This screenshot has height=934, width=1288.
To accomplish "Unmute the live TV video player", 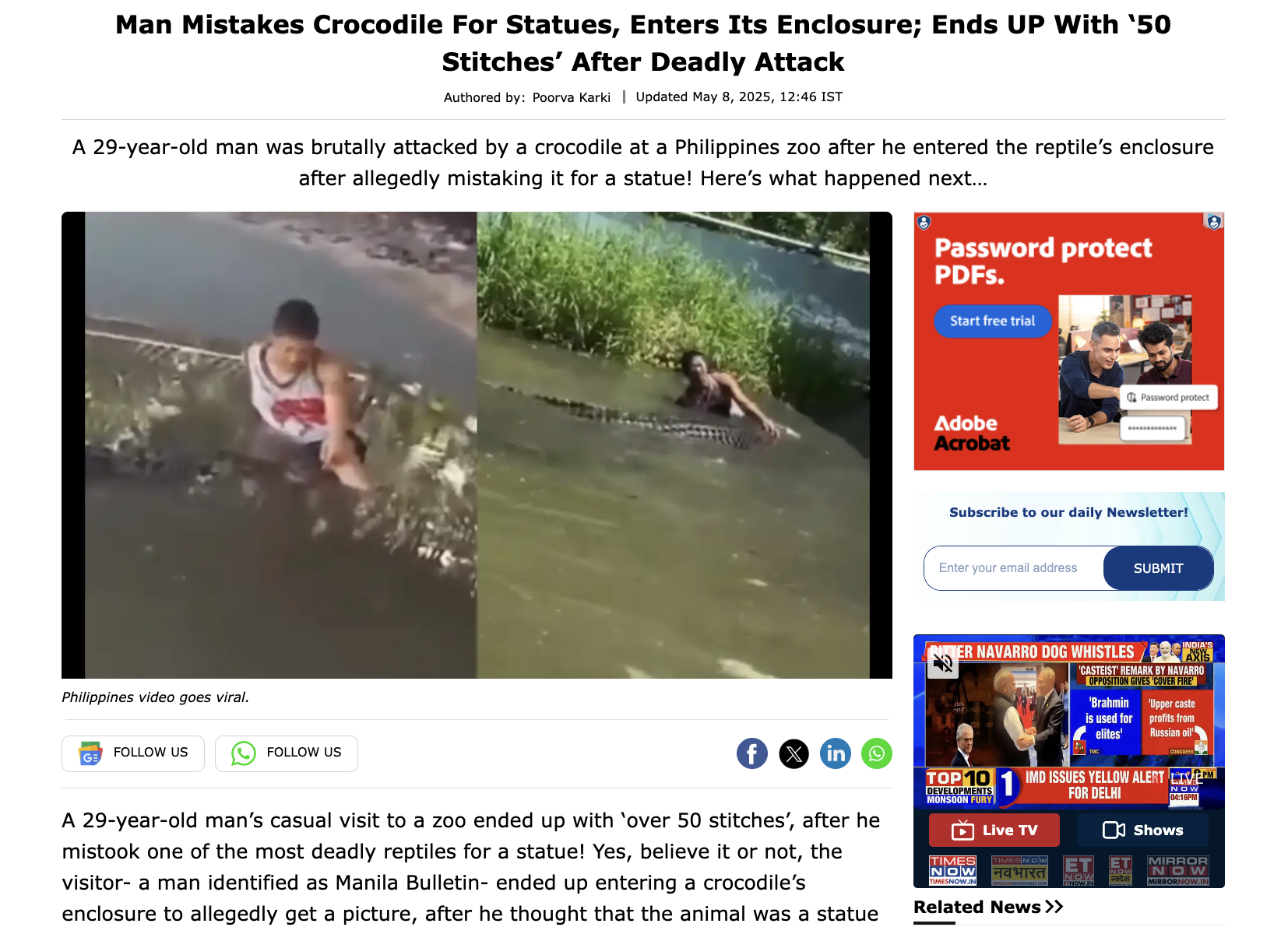I will (943, 662).
